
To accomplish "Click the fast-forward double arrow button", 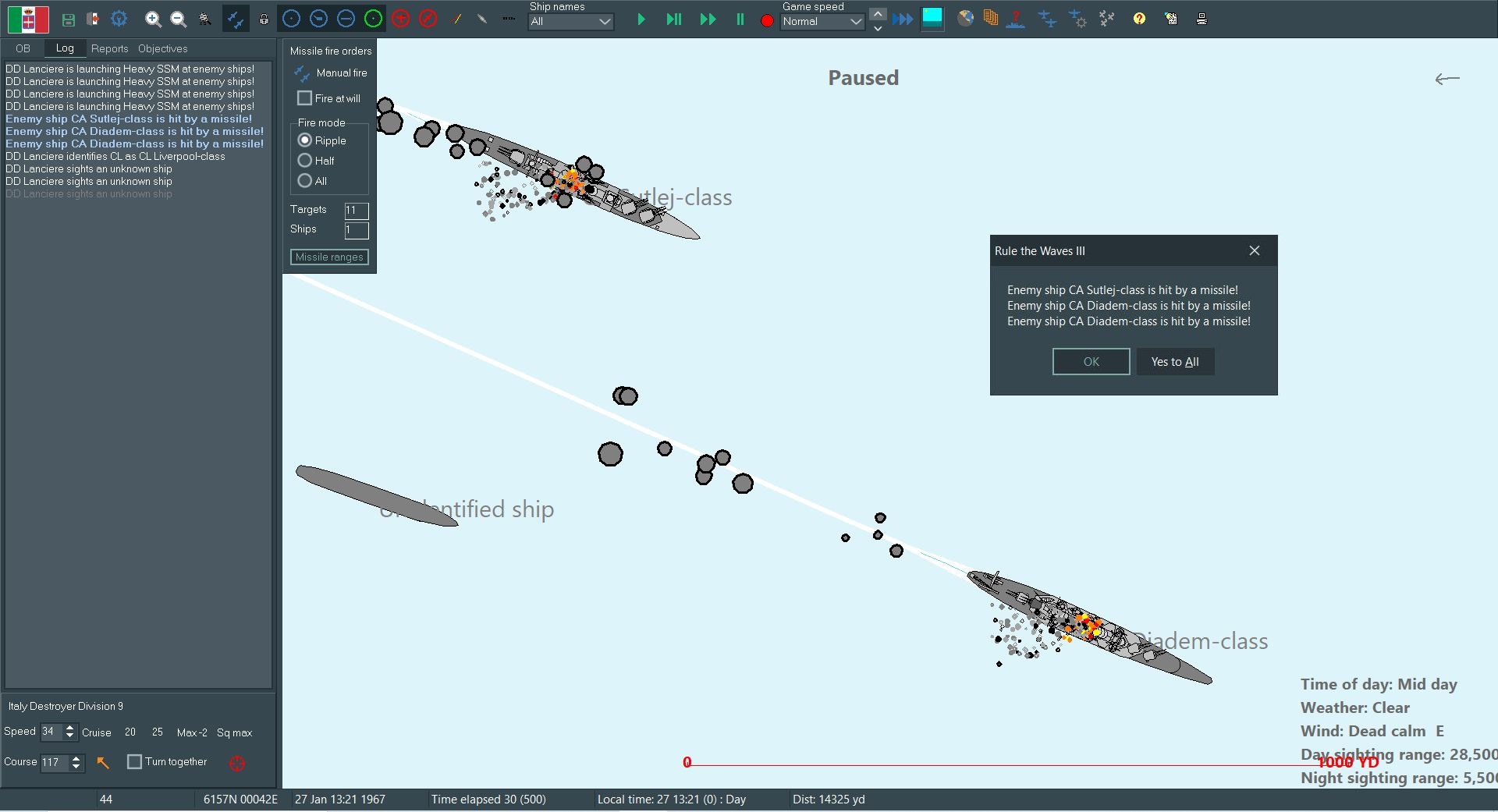I will 708,20.
